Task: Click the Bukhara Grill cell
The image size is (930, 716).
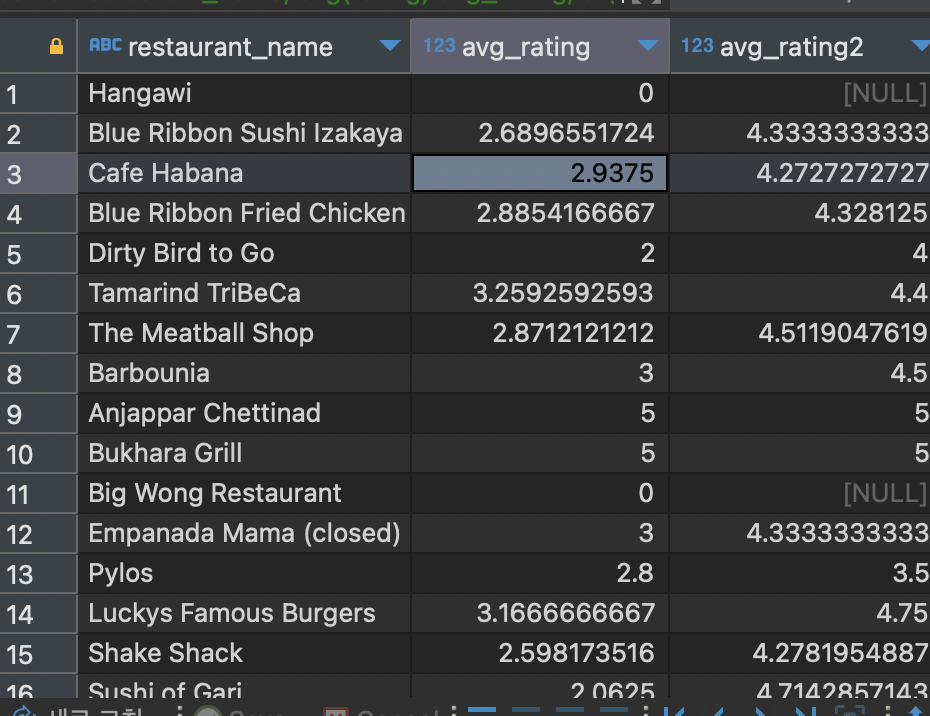Action: click(244, 454)
